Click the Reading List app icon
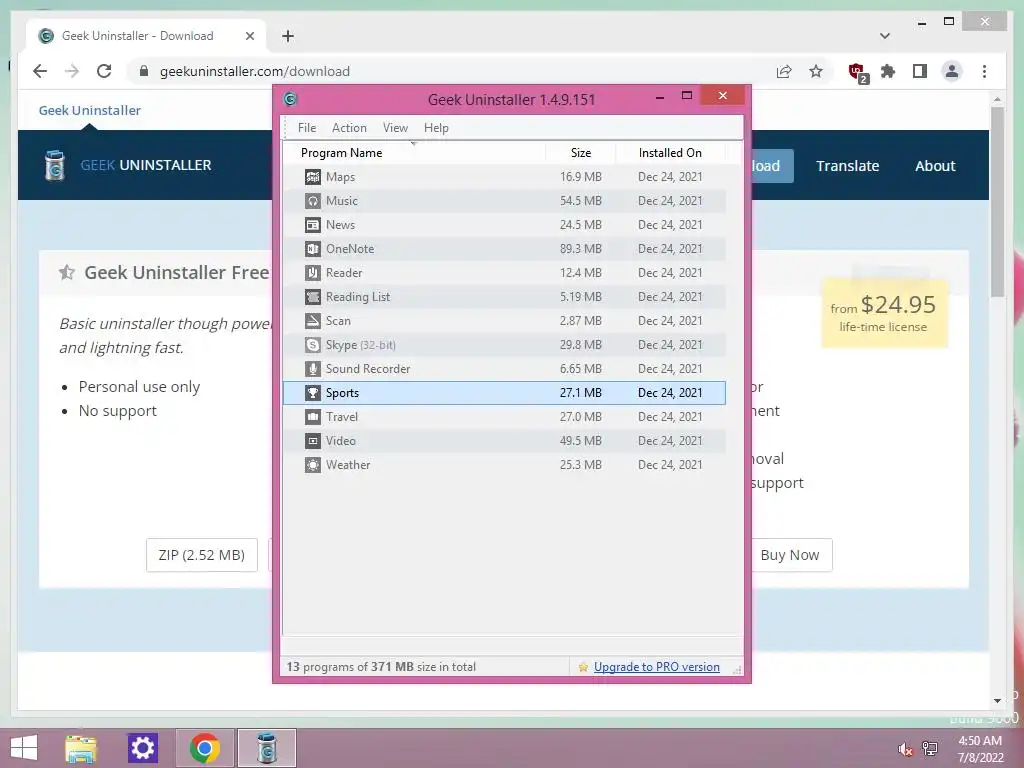 [313, 297]
